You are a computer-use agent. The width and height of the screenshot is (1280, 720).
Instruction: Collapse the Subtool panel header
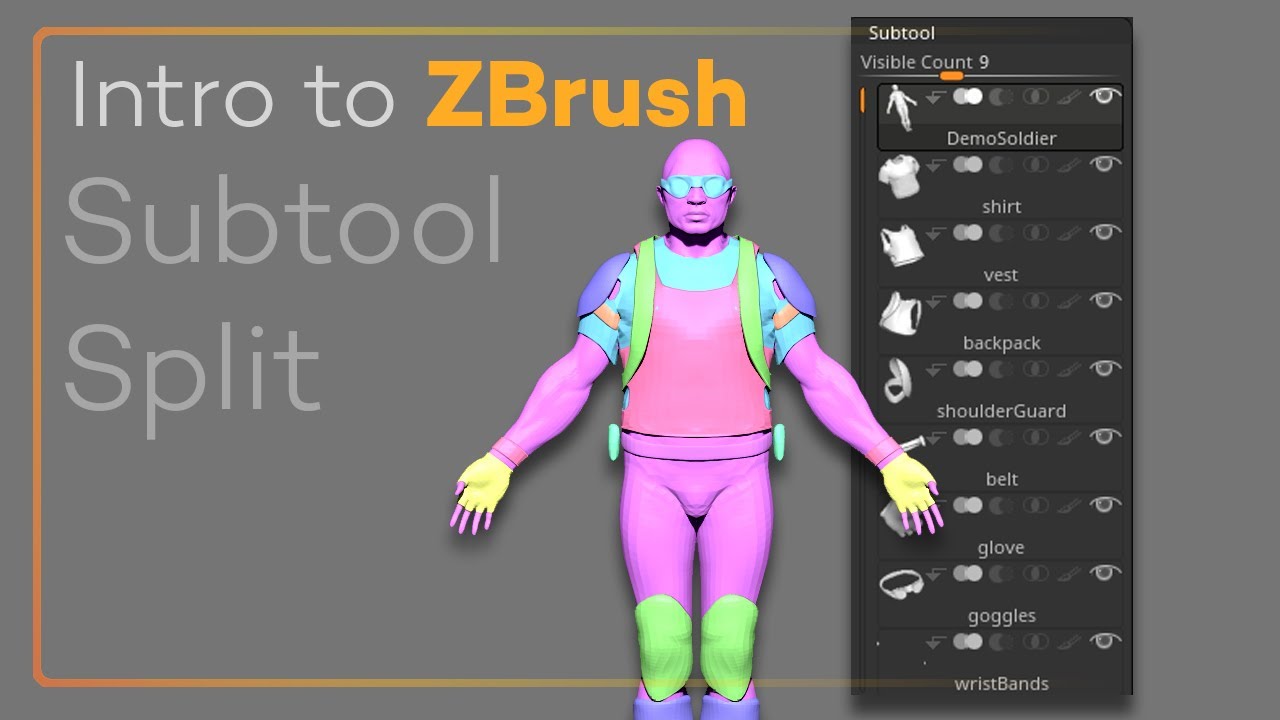[x=901, y=33]
